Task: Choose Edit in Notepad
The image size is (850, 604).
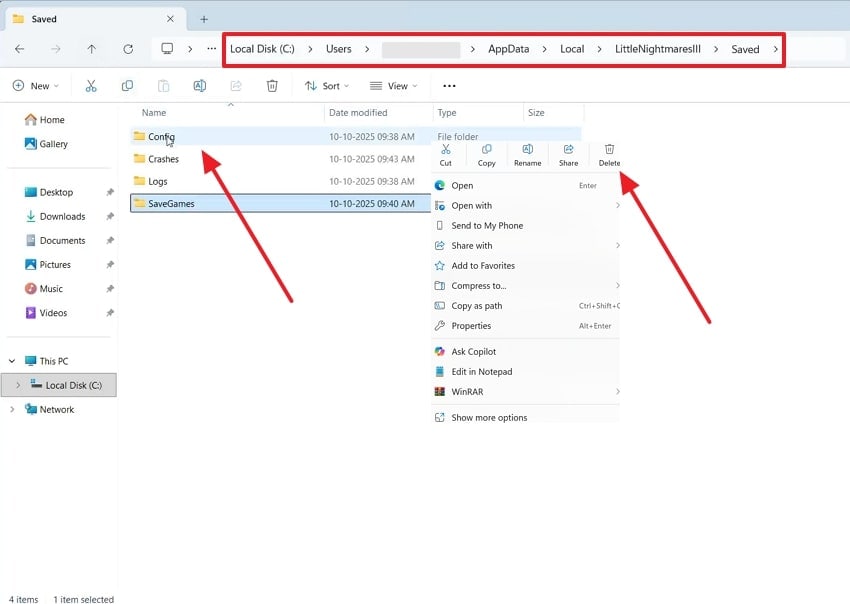Action: pos(525,371)
